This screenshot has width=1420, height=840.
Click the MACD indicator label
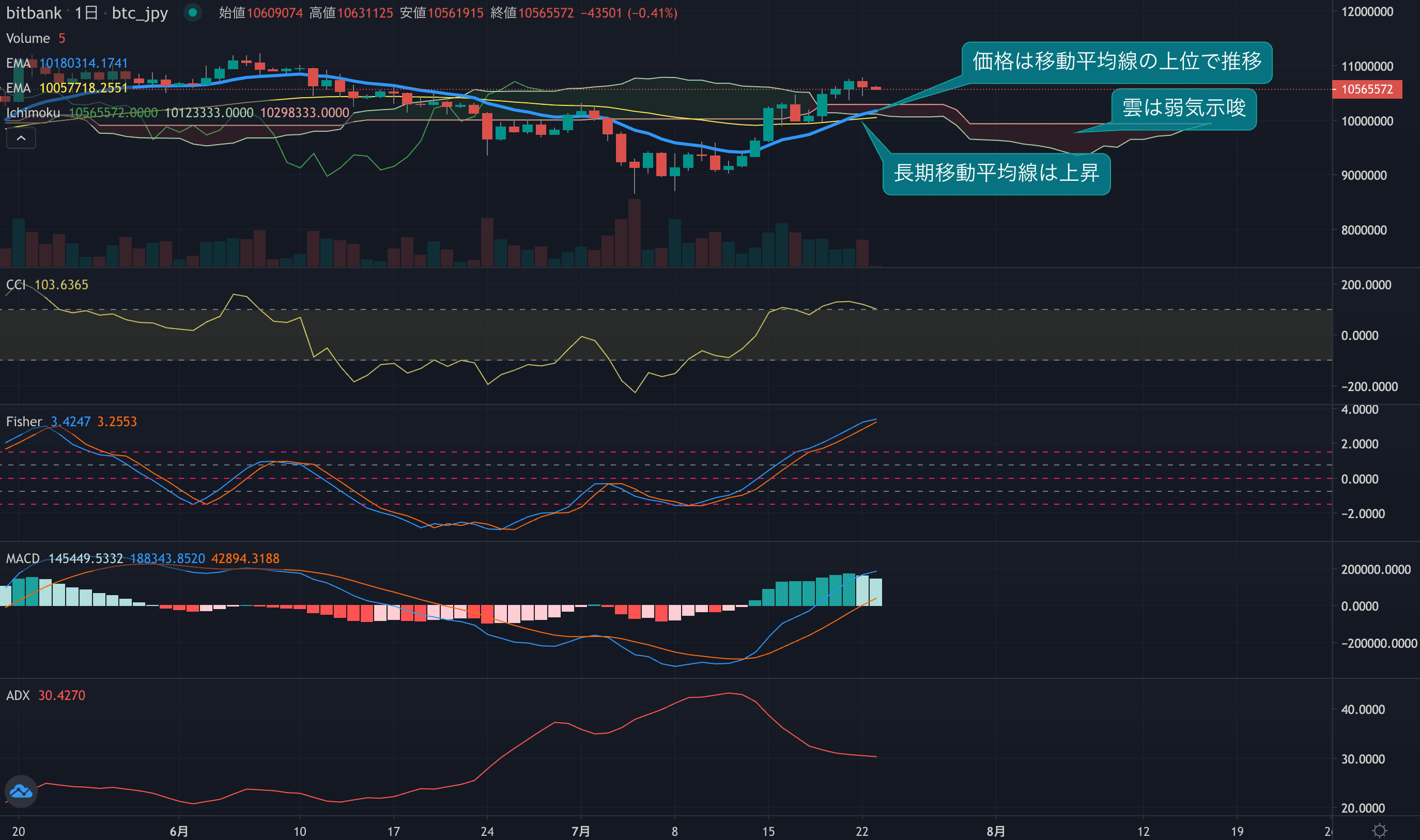(x=23, y=558)
